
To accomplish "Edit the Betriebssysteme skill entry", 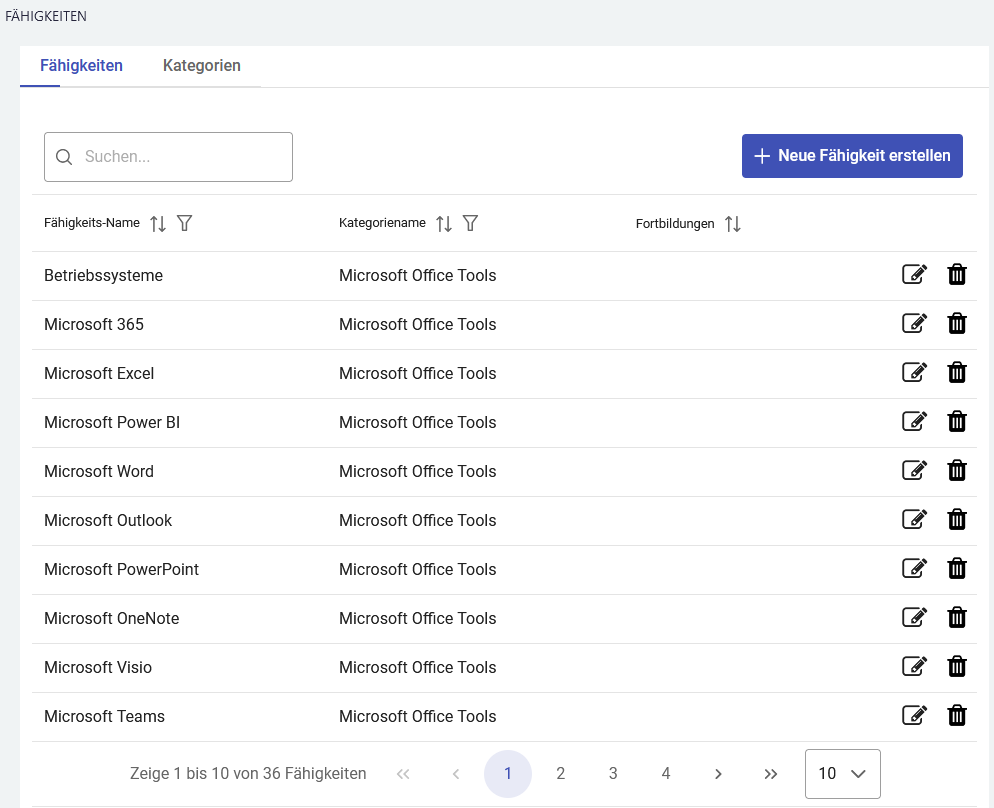I will click(x=914, y=275).
